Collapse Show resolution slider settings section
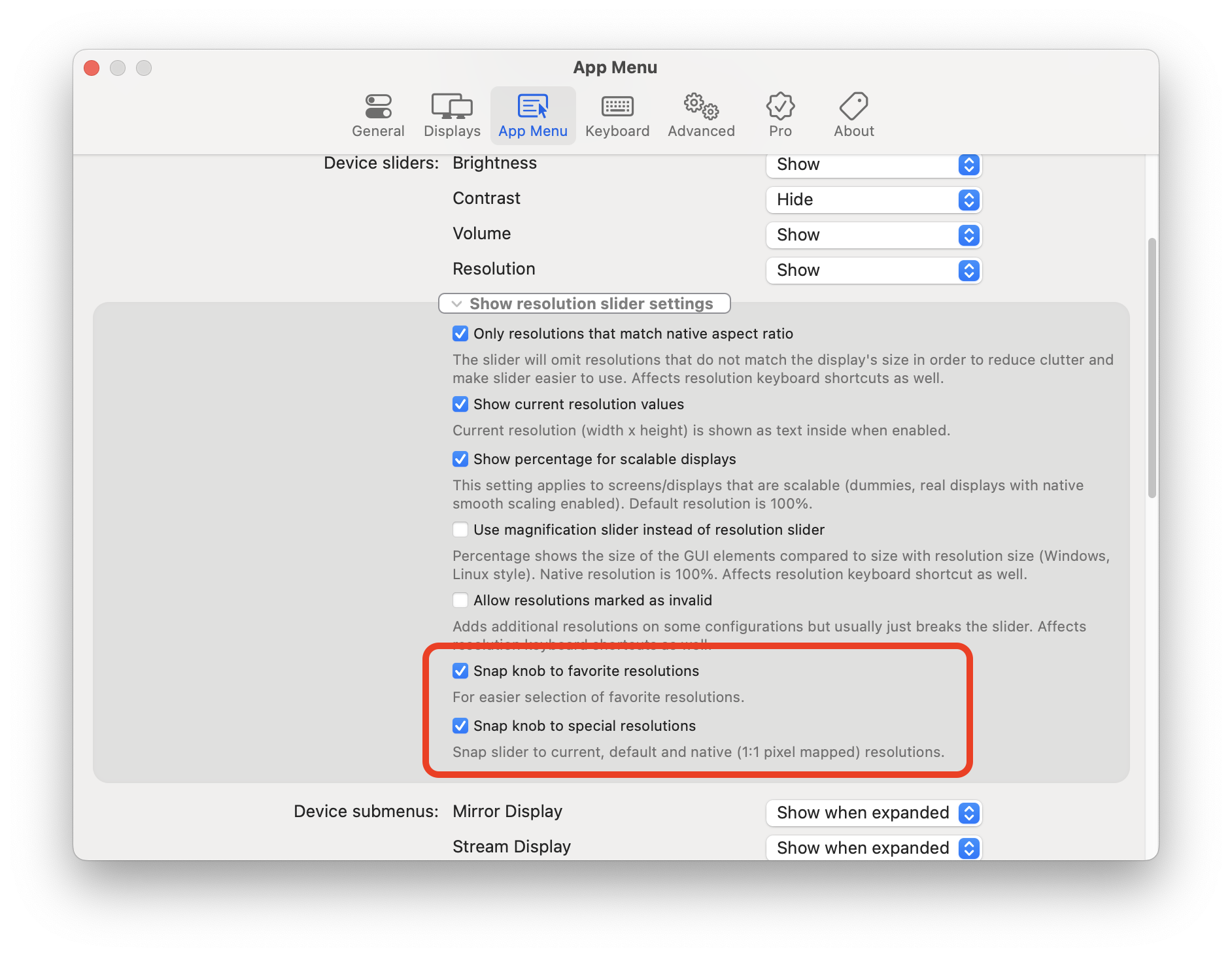Viewport: 1232px width, 957px height. [584, 303]
